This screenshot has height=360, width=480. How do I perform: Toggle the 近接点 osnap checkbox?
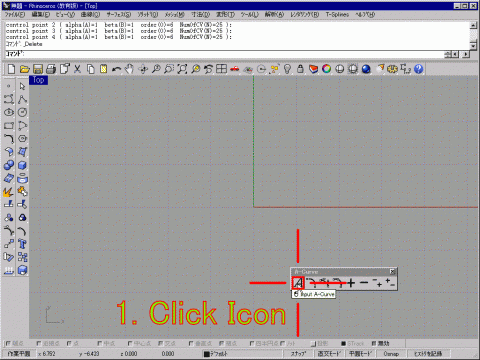[x=39, y=343]
